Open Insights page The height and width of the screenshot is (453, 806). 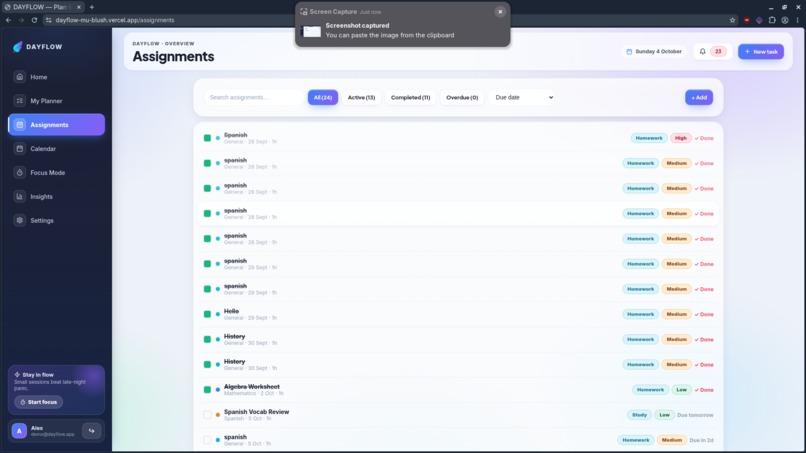(x=56, y=196)
